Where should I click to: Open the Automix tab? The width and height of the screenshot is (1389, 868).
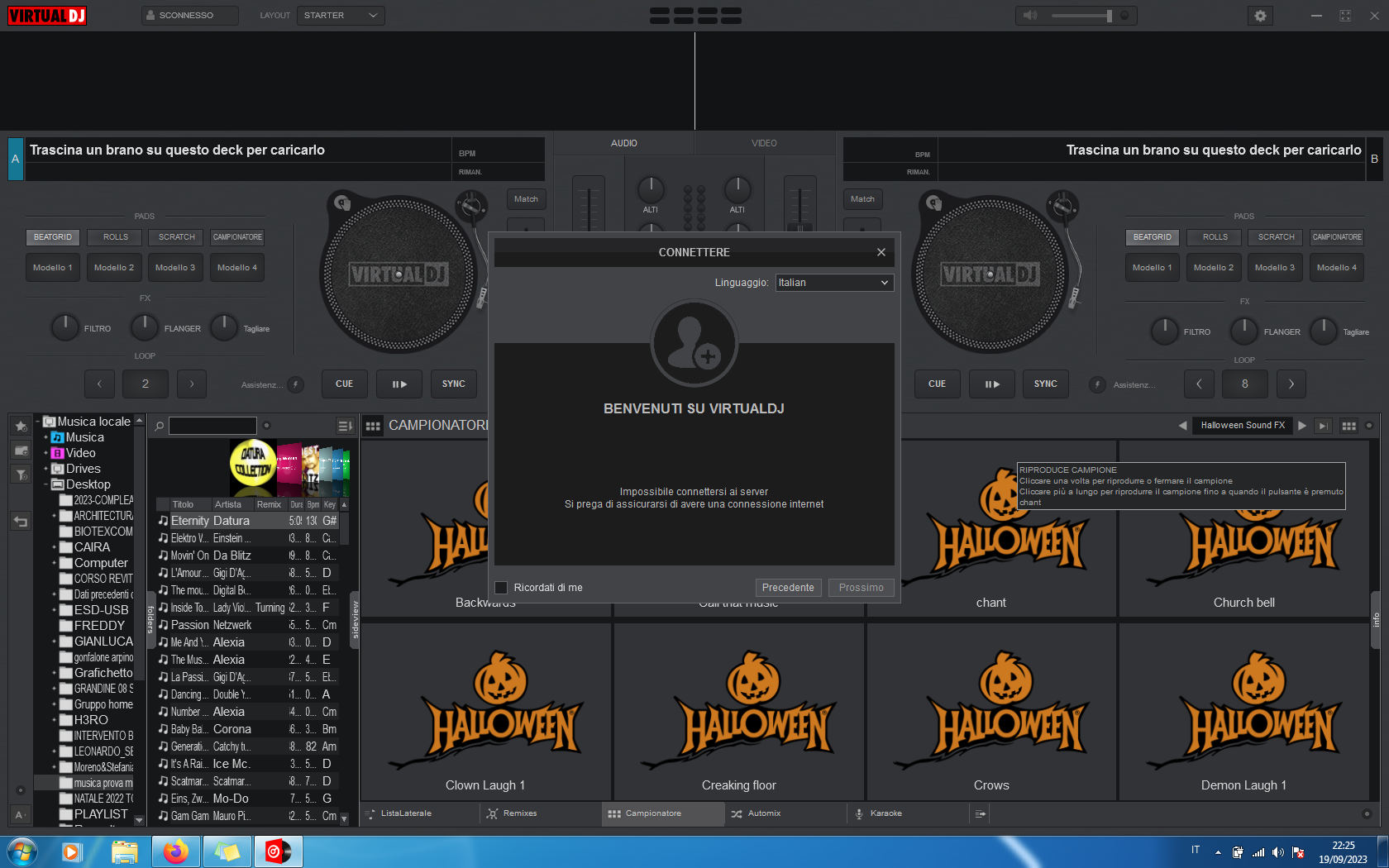click(x=785, y=814)
